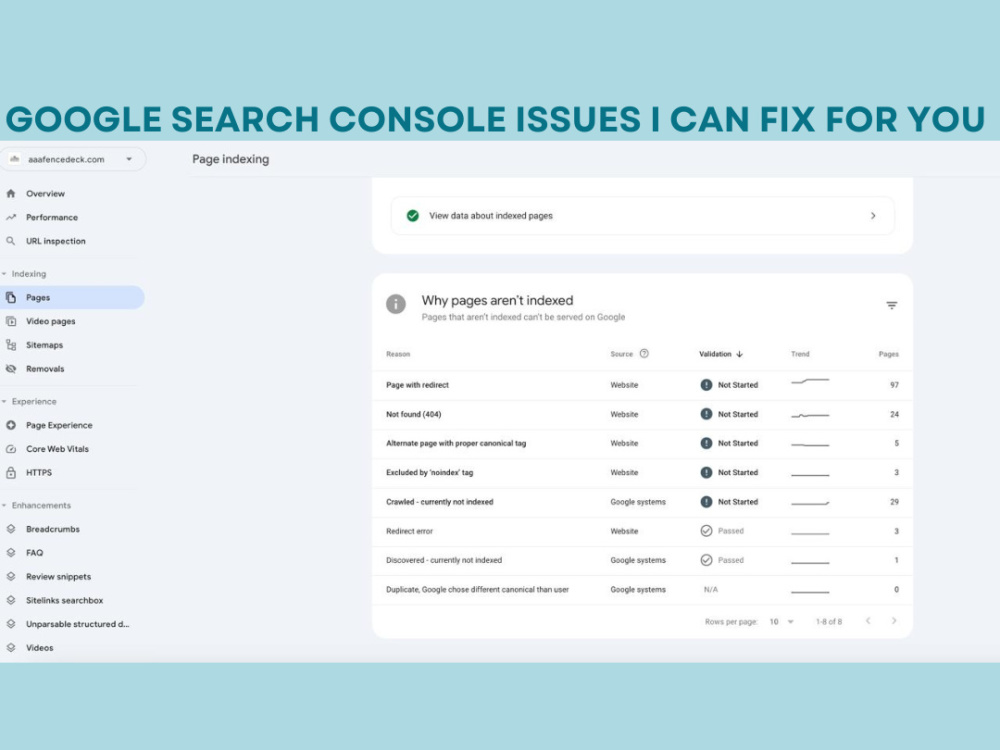
Task: Click the green checkmark on indexed pages card
Action: click(413, 216)
